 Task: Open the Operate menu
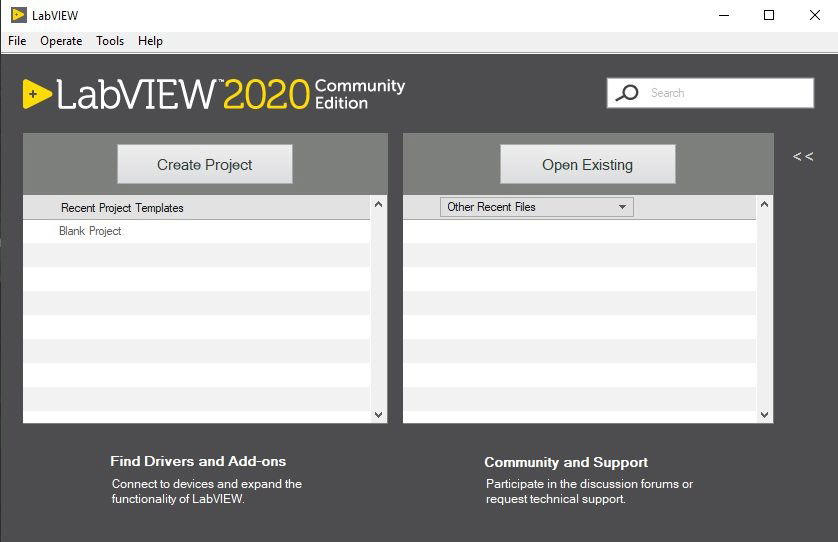tap(61, 41)
